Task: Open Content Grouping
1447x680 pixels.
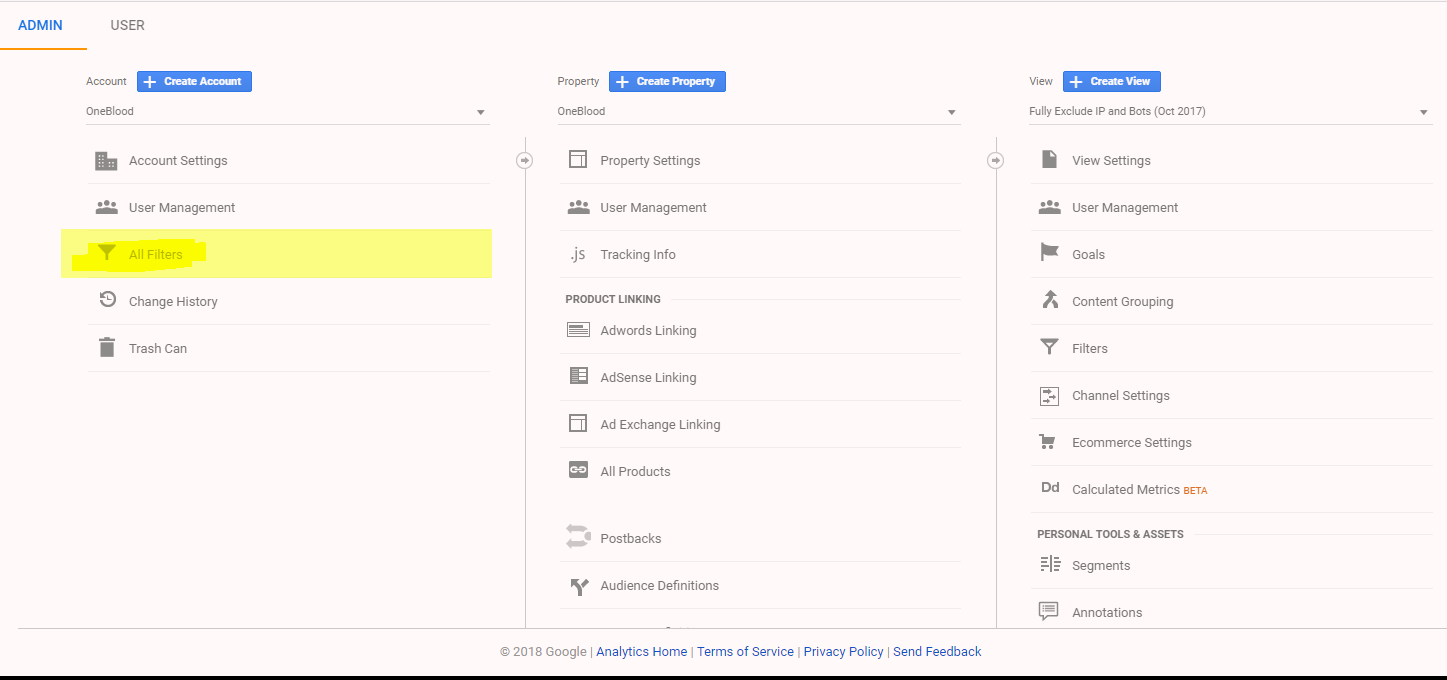Action: click(1123, 302)
